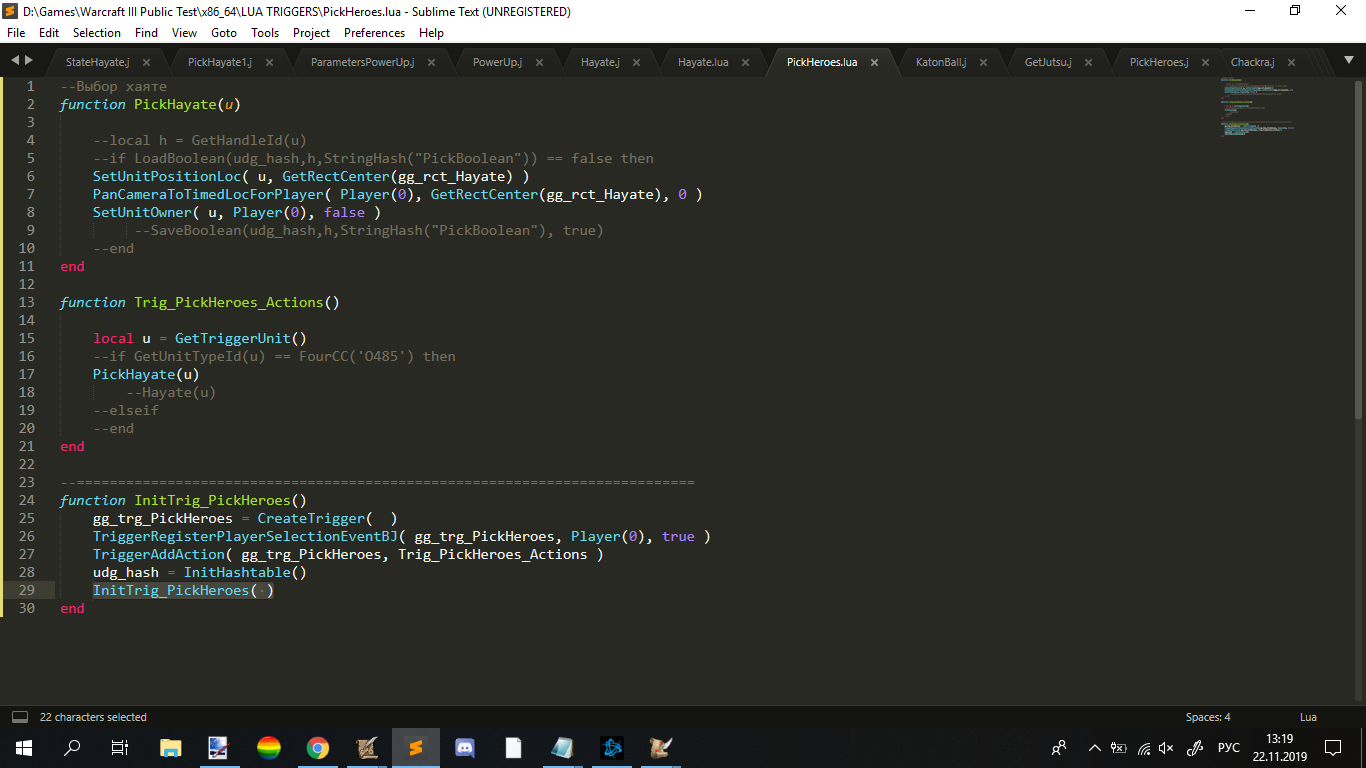Close the StateHayate.j tab
1366x768 pixels.
pos(147,62)
